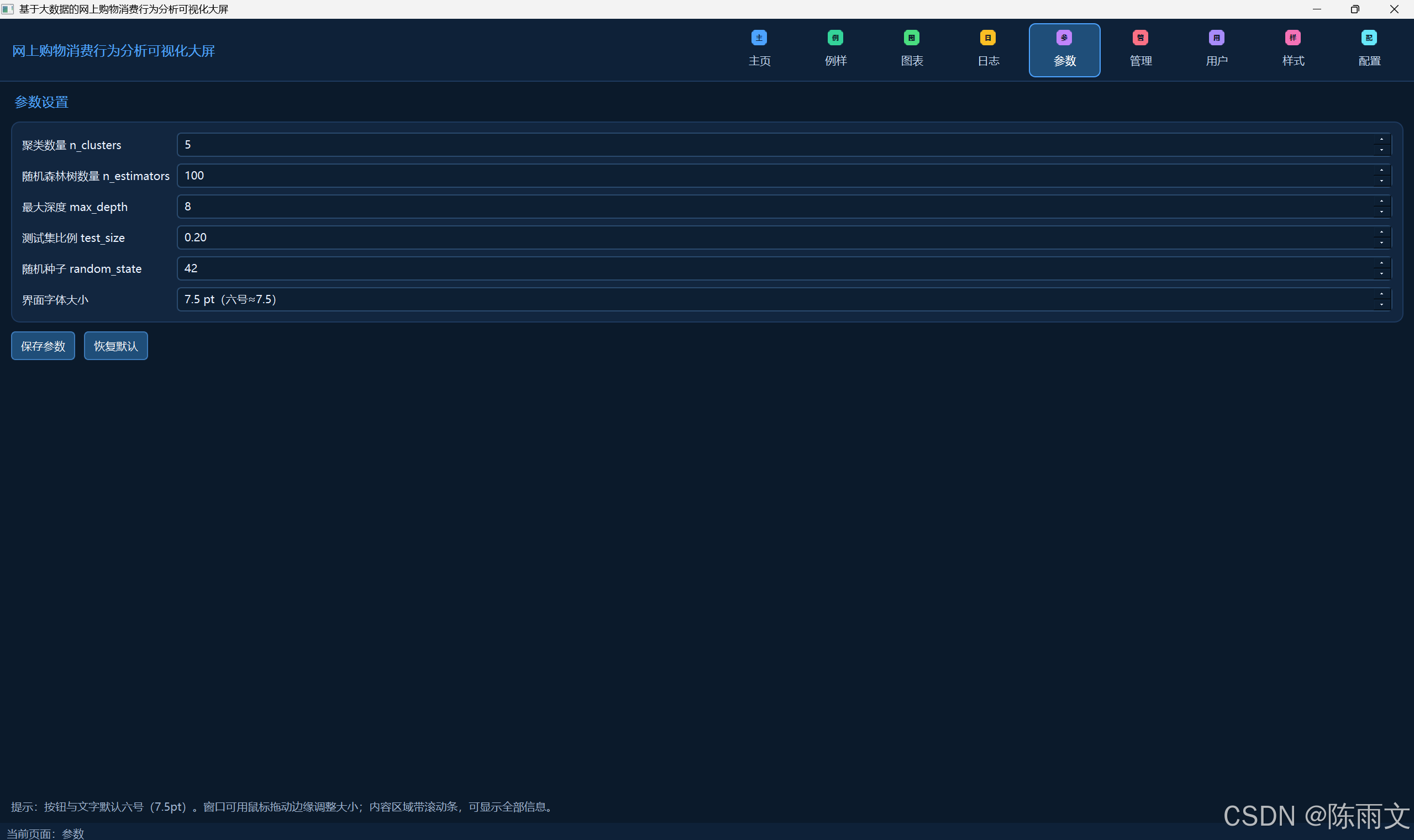Viewport: 1414px width, 840px height.
Task: Decrease n_estimators with the down arrow
Action: click(1381, 181)
